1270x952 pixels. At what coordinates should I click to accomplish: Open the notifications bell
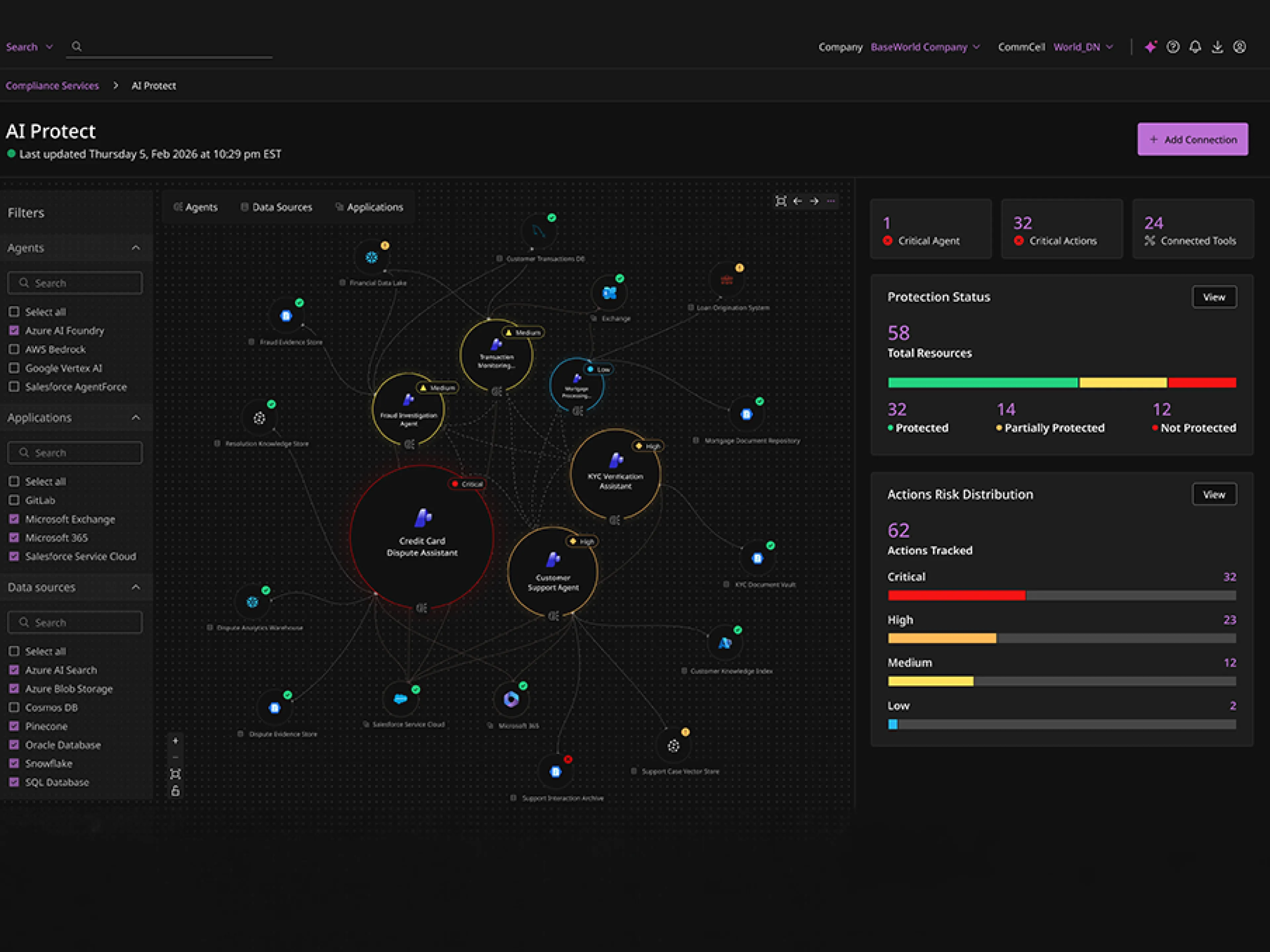pos(1195,47)
